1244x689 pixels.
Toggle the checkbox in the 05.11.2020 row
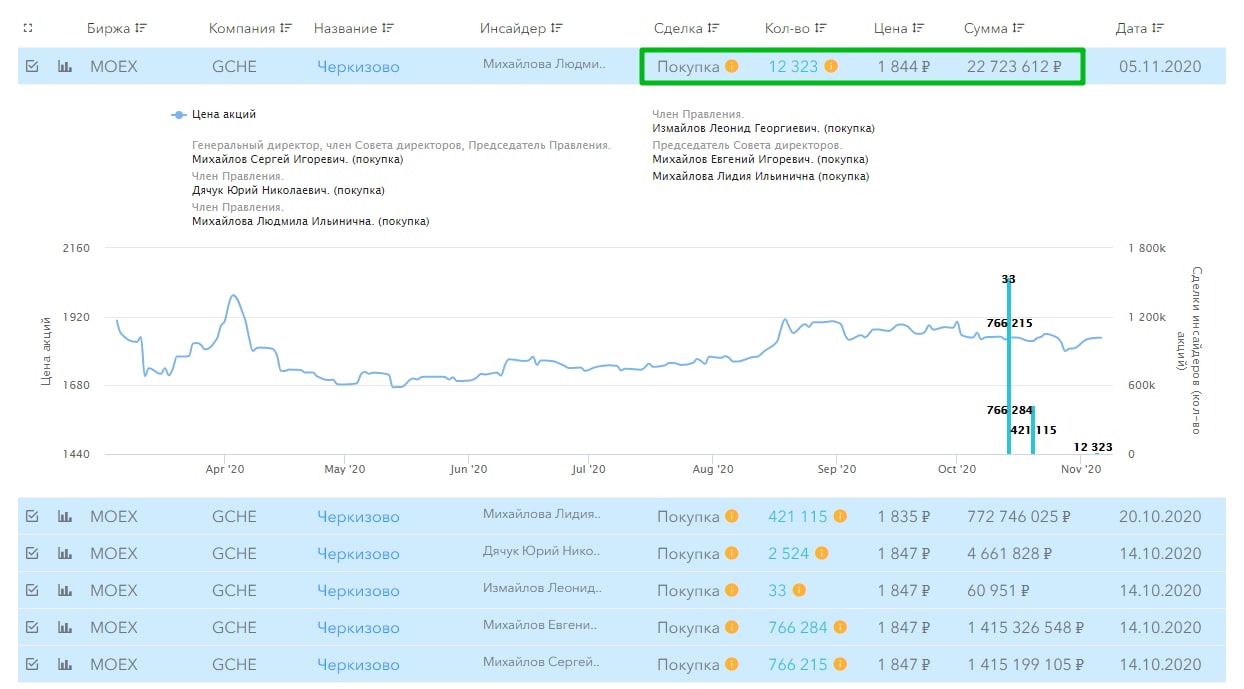point(32,67)
